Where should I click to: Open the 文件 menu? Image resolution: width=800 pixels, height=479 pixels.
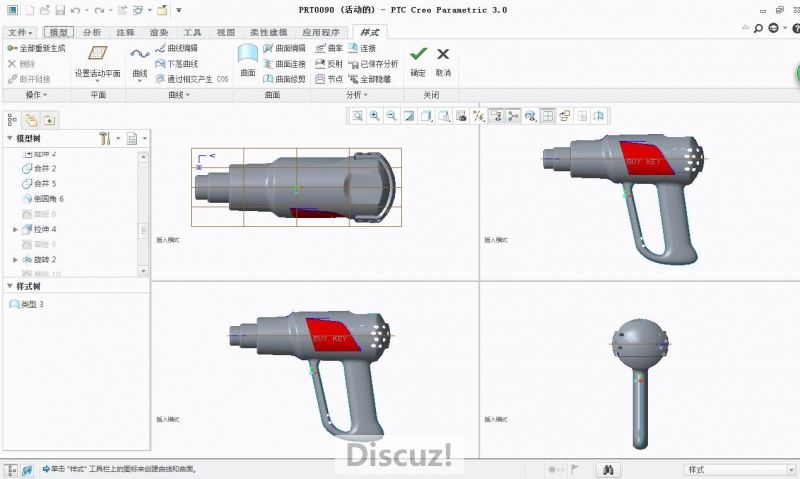click(x=19, y=32)
